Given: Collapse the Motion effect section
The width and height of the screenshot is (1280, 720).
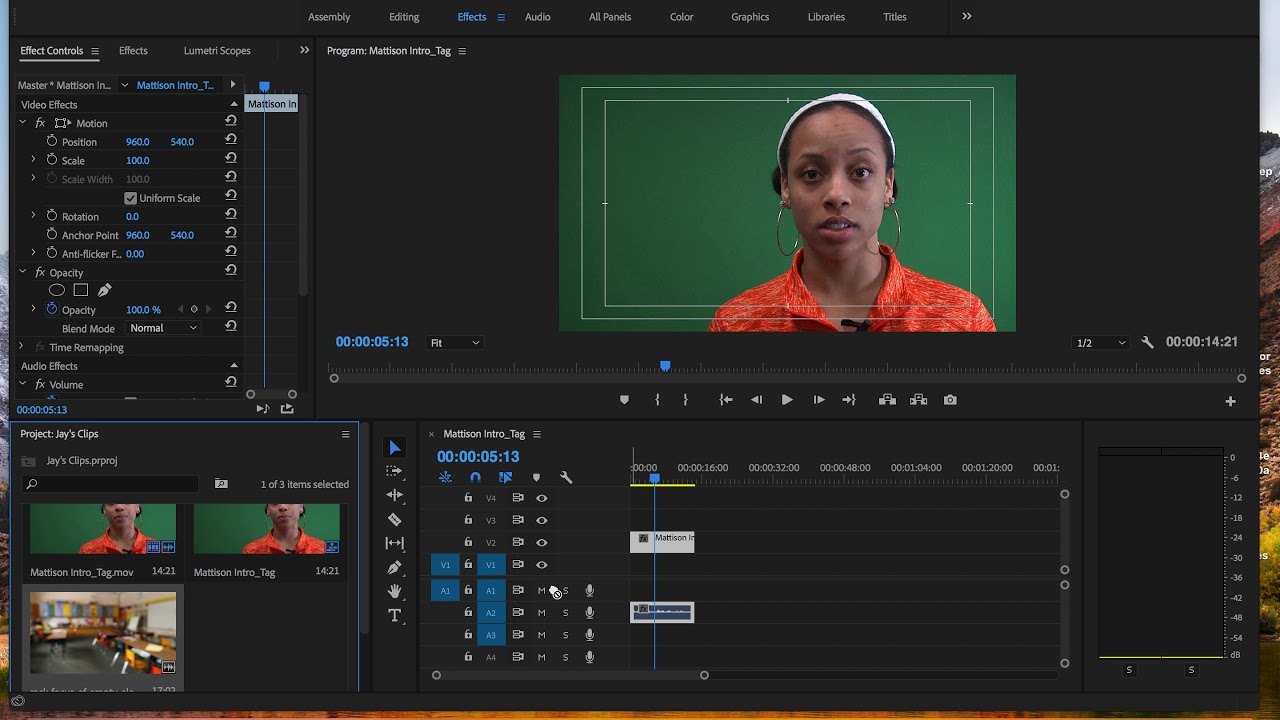Looking at the screenshot, I should click(23, 122).
